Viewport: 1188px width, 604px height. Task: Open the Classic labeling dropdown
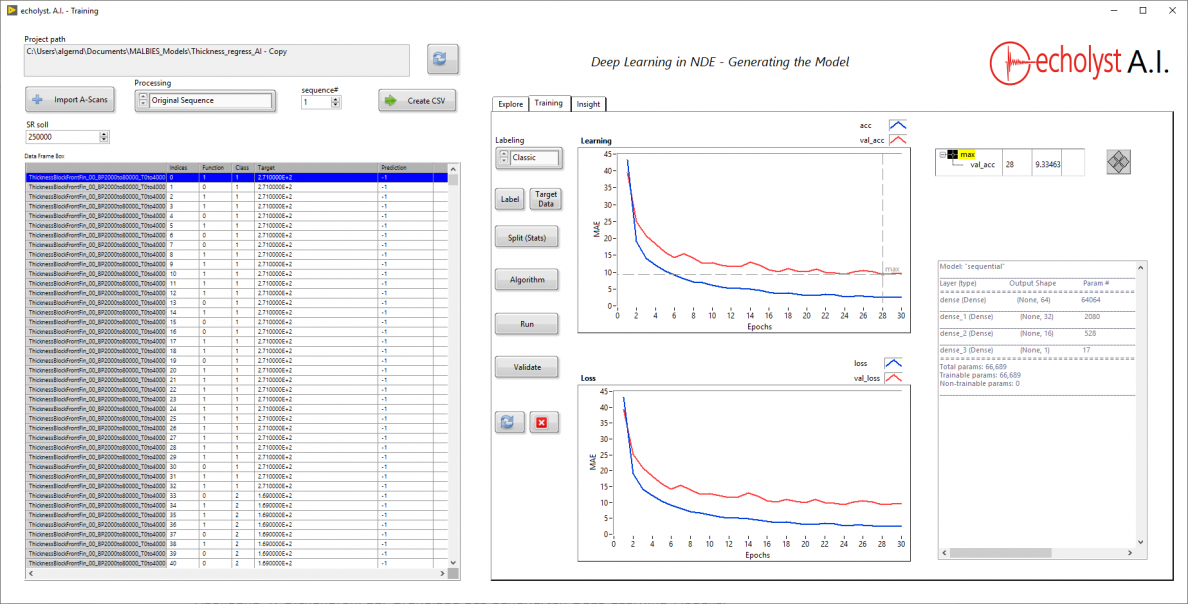point(536,157)
